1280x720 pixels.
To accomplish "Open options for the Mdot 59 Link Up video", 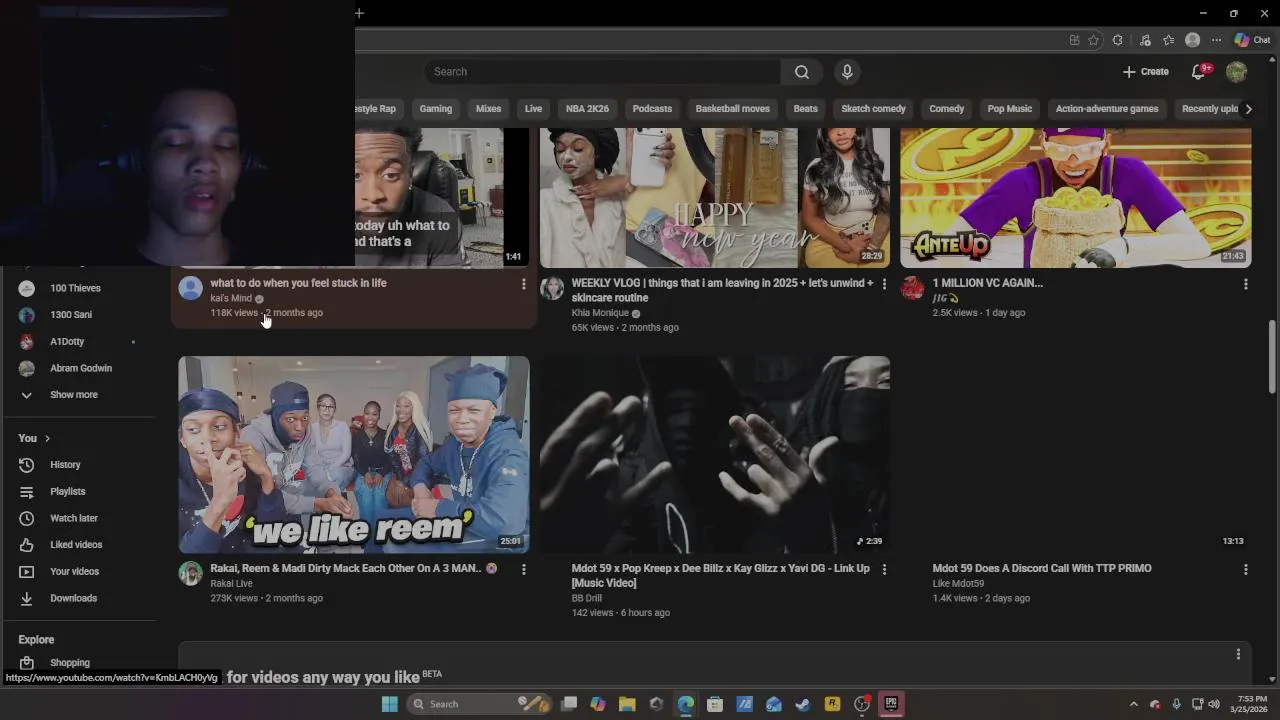I will coord(884,569).
